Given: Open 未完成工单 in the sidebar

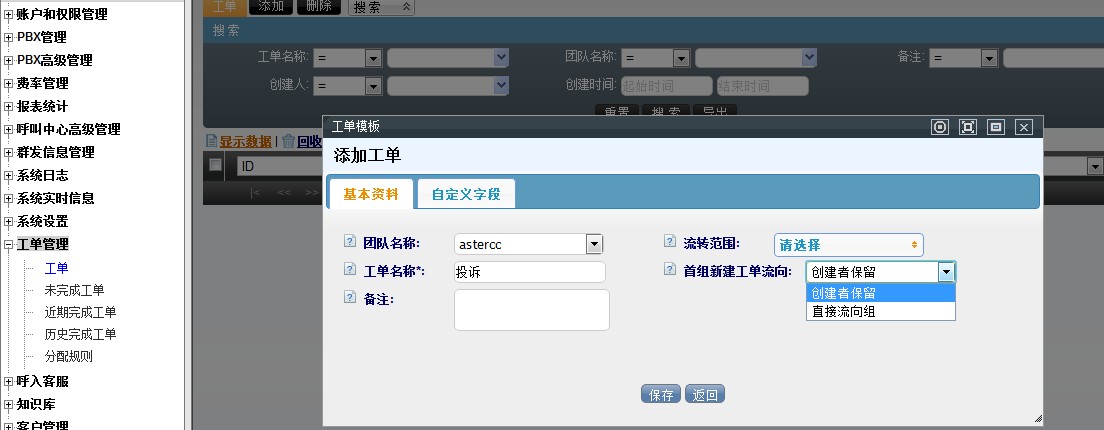Looking at the screenshot, I should click(74, 290).
